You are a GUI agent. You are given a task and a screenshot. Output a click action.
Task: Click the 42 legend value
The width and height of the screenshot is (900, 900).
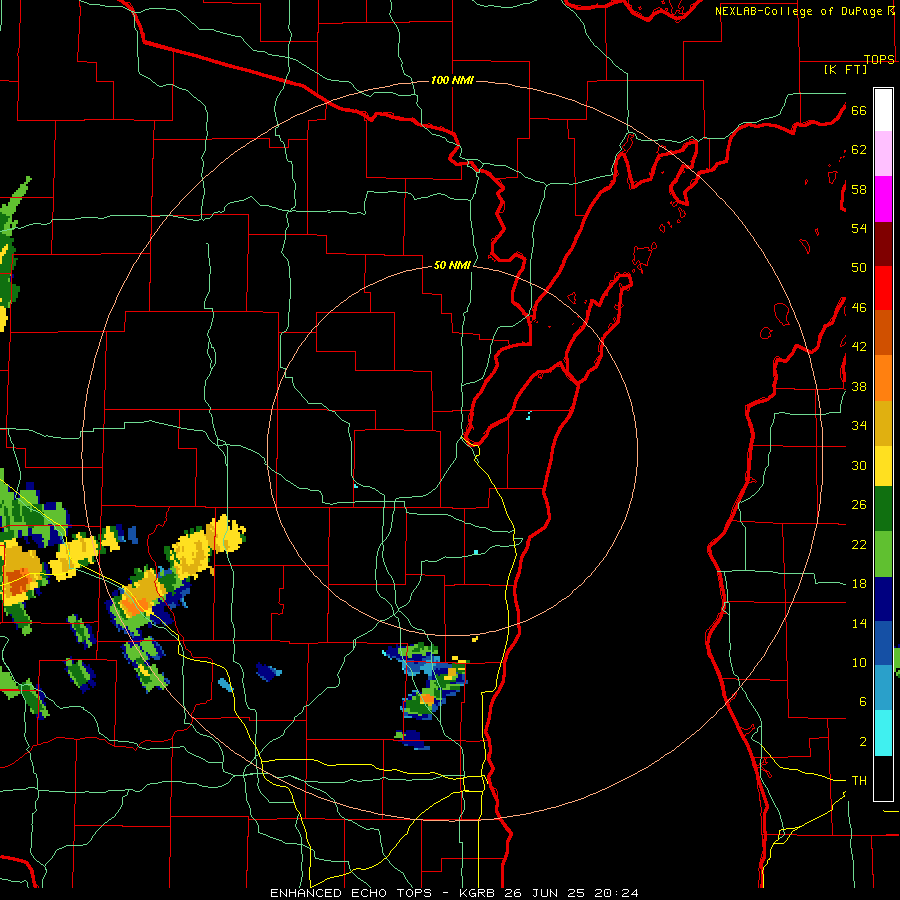pyautogui.click(x=859, y=347)
